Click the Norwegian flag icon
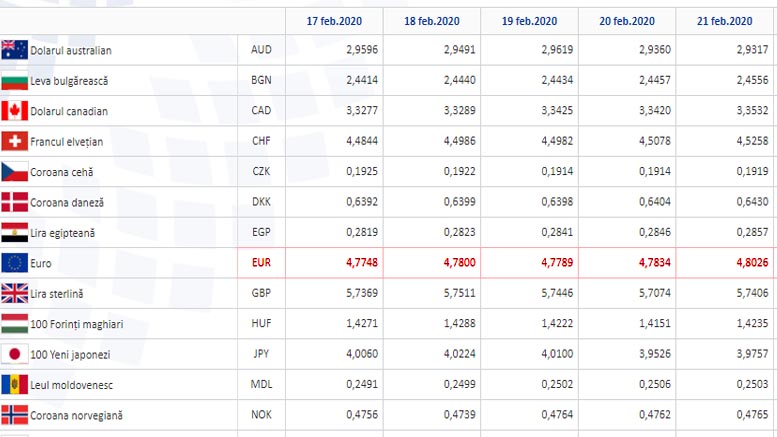777x437 pixels. click(14, 414)
